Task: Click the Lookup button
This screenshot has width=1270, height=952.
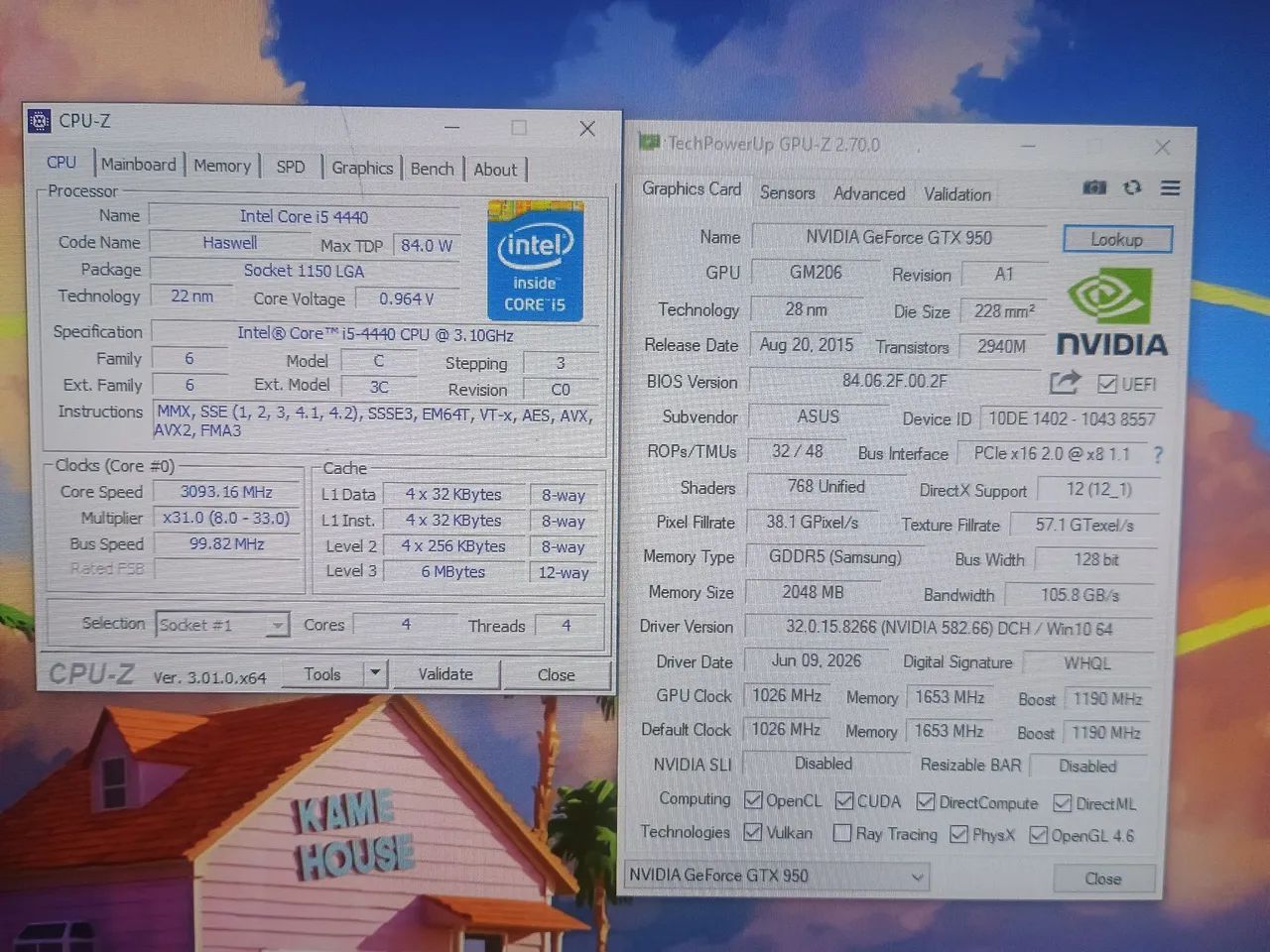Action: tap(1117, 239)
